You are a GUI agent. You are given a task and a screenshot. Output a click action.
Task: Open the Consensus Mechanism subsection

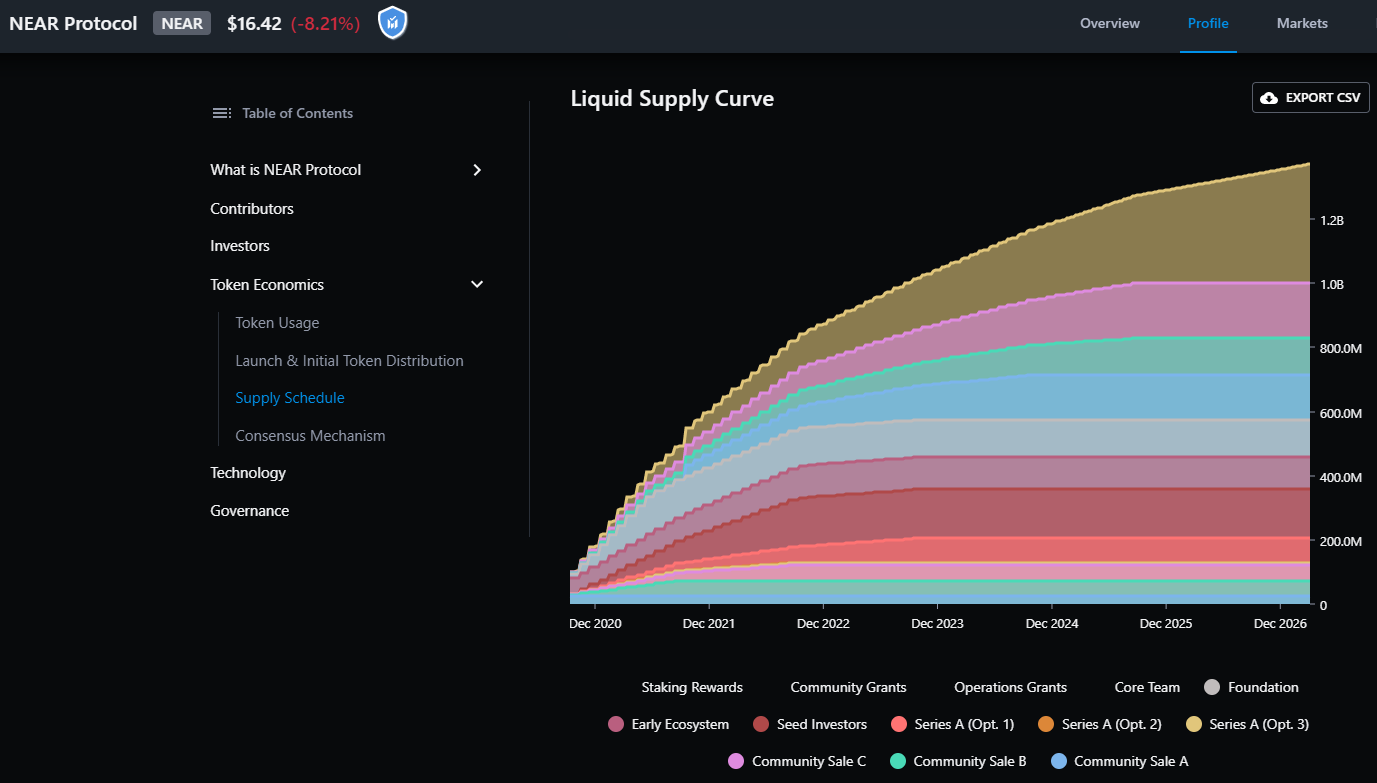pyautogui.click(x=310, y=436)
